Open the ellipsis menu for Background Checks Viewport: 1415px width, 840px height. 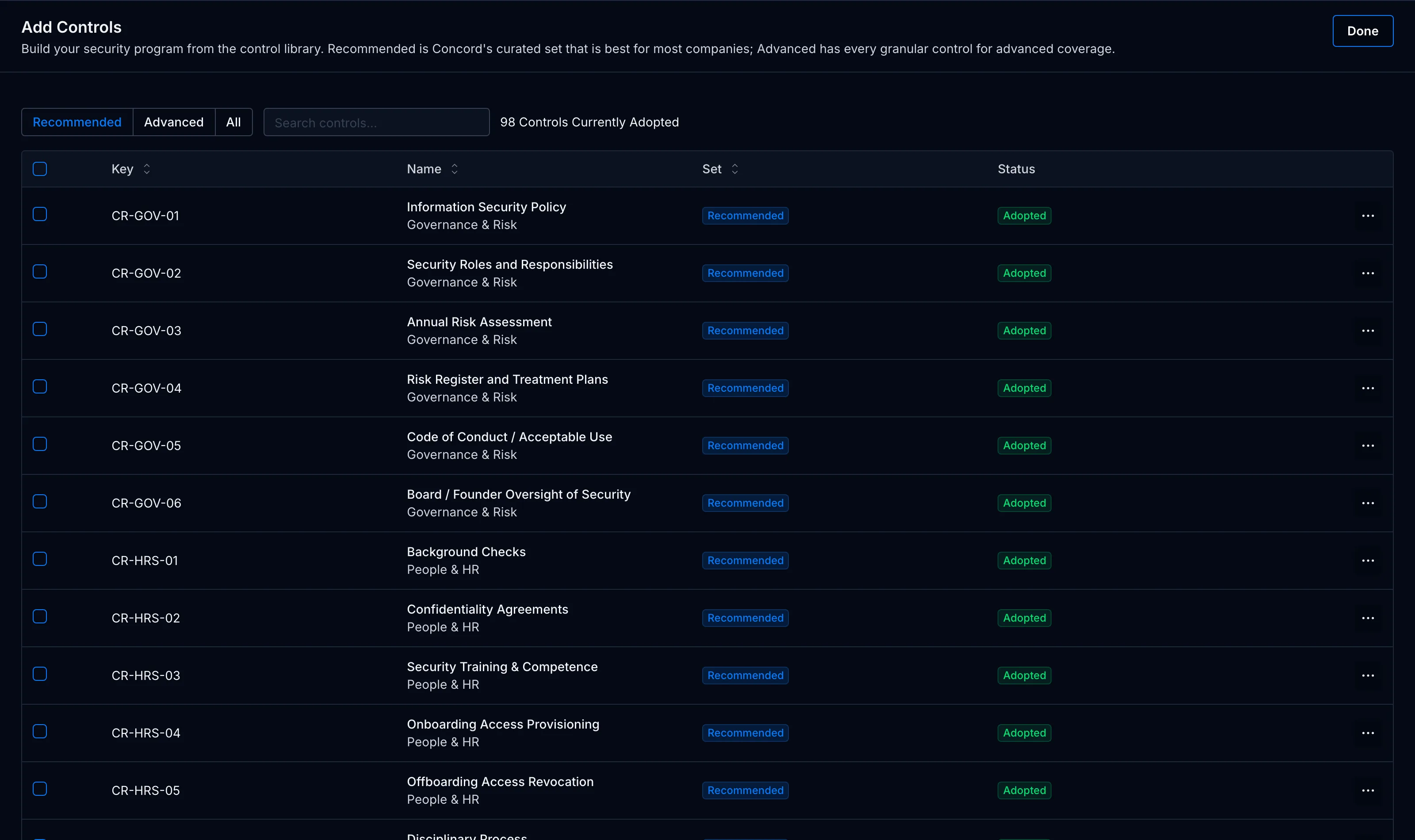(x=1367, y=561)
